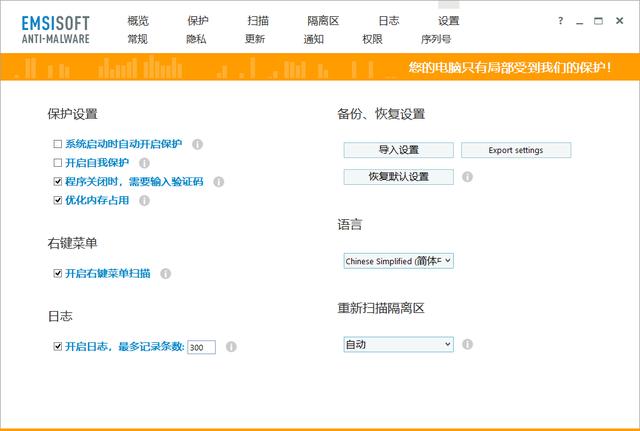Viewport: 640px width, 431px height.
Task: Click the log count field showing 300
Action: 201,347
